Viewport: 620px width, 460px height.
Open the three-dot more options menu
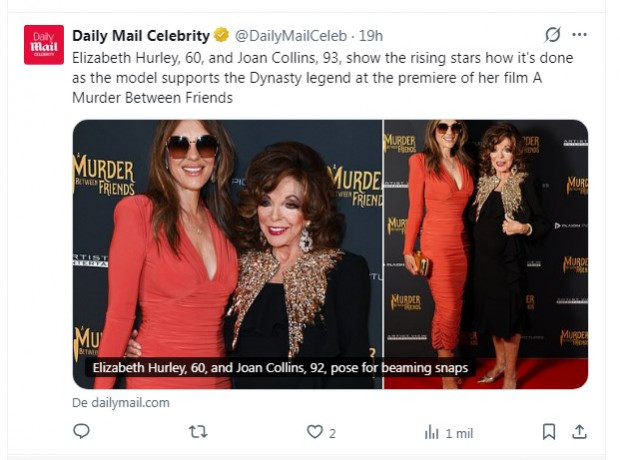pyautogui.click(x=579, y=35)
